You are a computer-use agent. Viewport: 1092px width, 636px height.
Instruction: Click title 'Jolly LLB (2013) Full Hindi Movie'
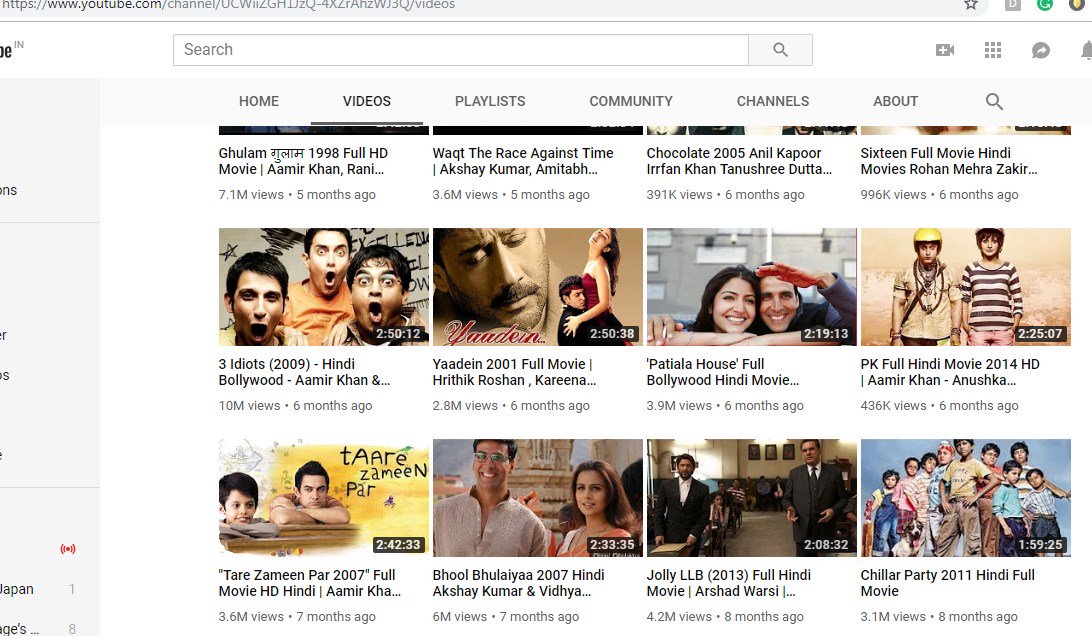[x=728, y=583]
